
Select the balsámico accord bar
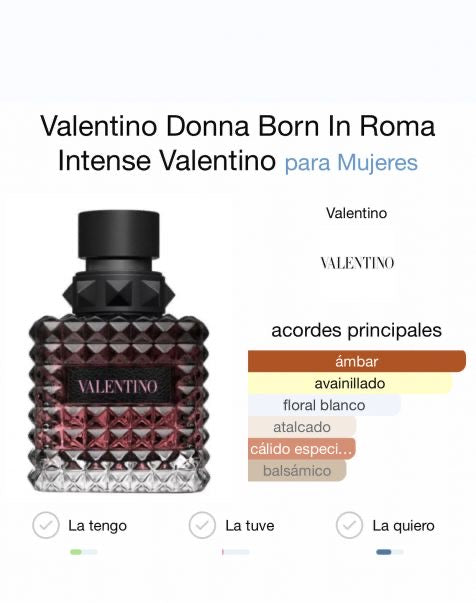tap(297, 471)
